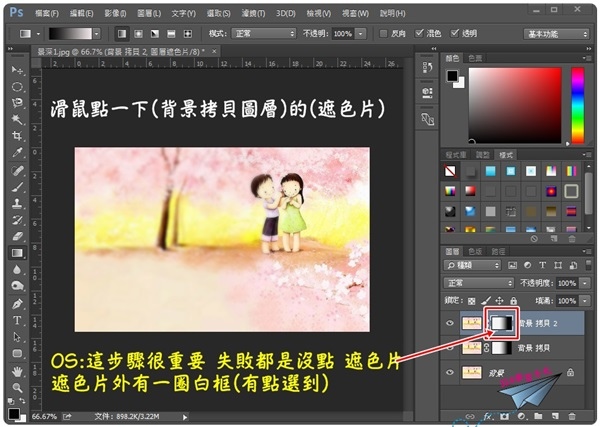Screen dimensions: 600x427
Task: Click the fx layer style icon
Action: [488, 416]
